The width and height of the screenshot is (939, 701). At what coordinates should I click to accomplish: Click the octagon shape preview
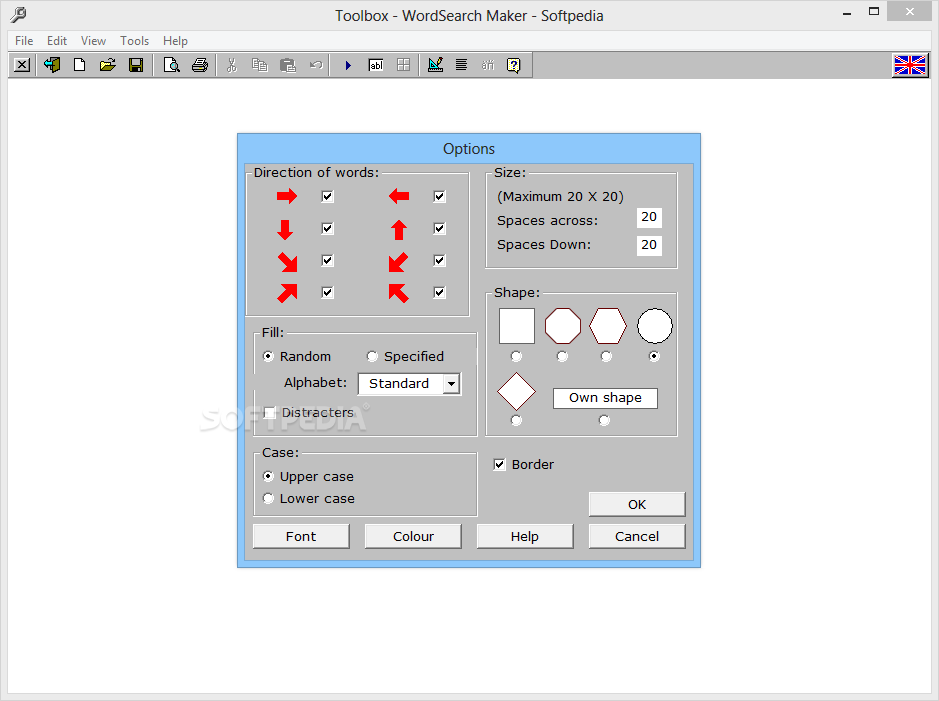pyautogui.click(x=563, y=326)
